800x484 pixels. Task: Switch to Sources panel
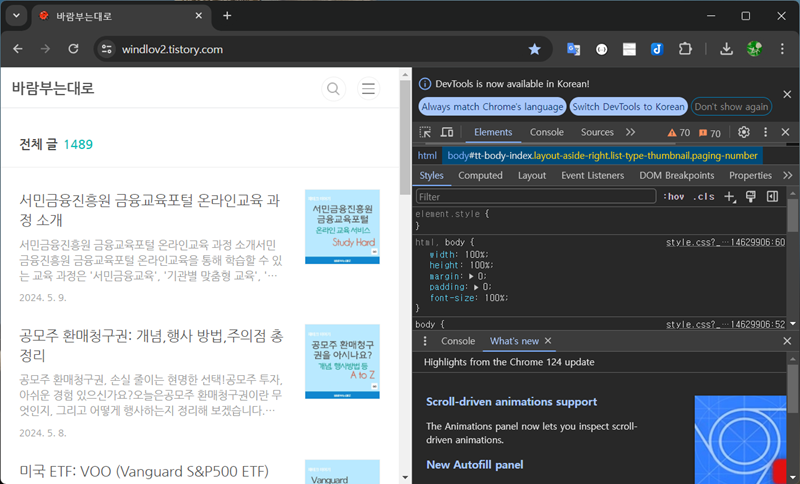(x=597, y=132)
